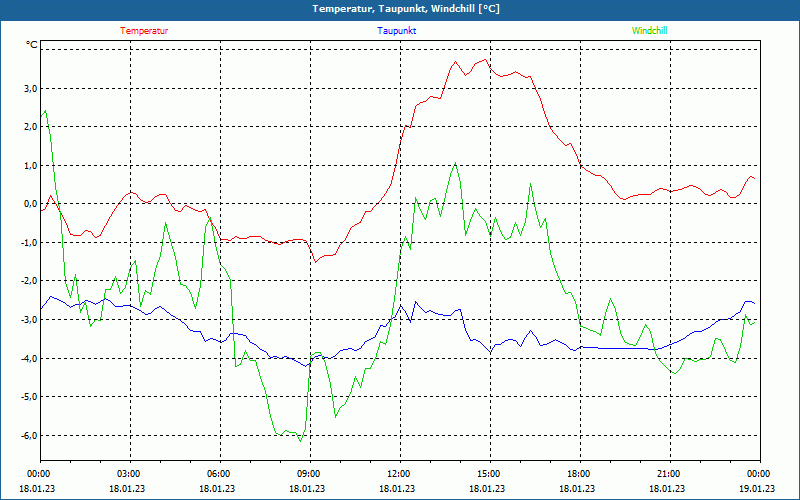
Task: Click the red Temperatur legend label
Action: coord(144,31)
